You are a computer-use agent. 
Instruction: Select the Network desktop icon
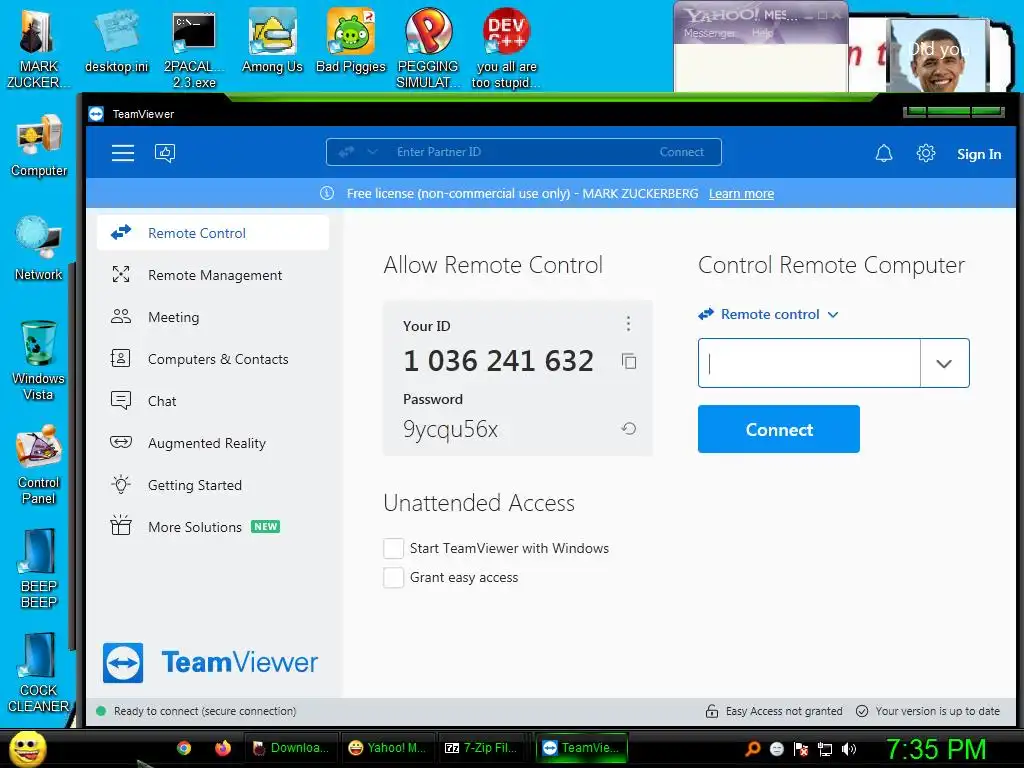tap(39, 249)
